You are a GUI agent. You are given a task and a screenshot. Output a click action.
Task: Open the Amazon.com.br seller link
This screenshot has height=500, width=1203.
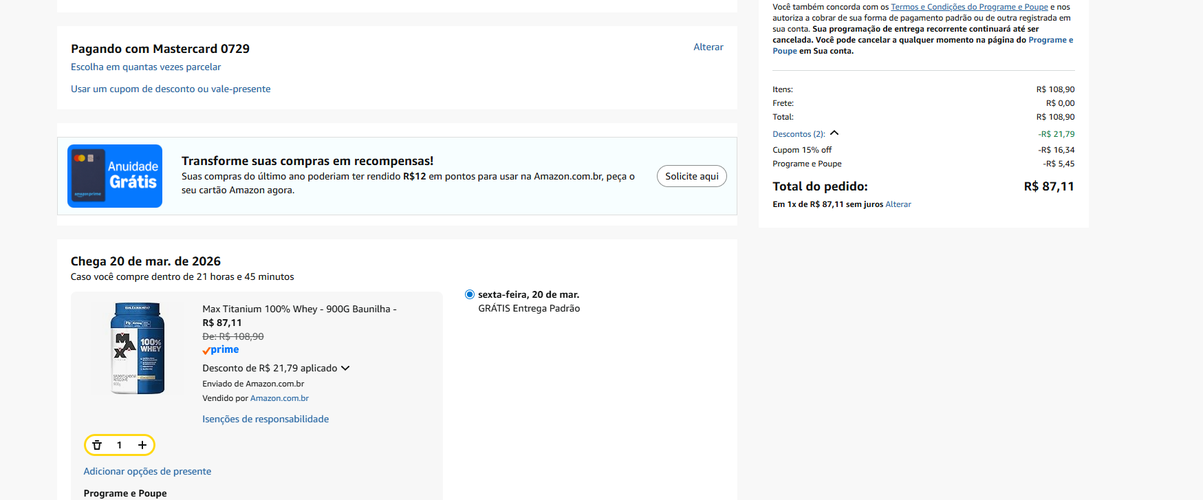tap(279, 398)
